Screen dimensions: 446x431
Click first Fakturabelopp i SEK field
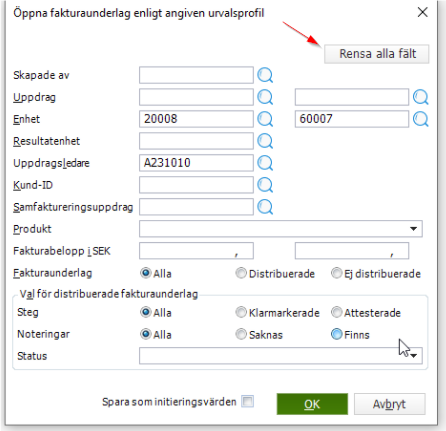[x=196, y=251]
